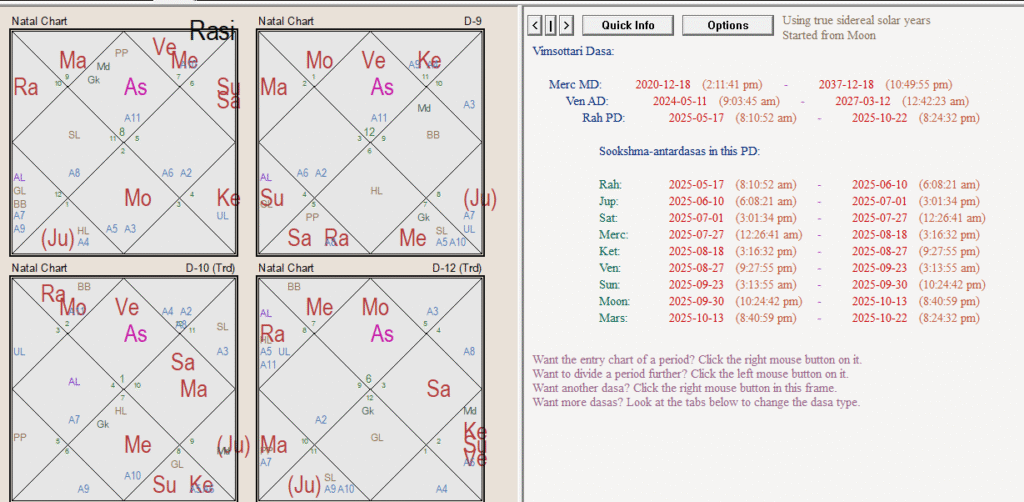The image size is (1024, 502).
Task: Click the 'Want another dasa?' hint line
Action: click(684, 388)
